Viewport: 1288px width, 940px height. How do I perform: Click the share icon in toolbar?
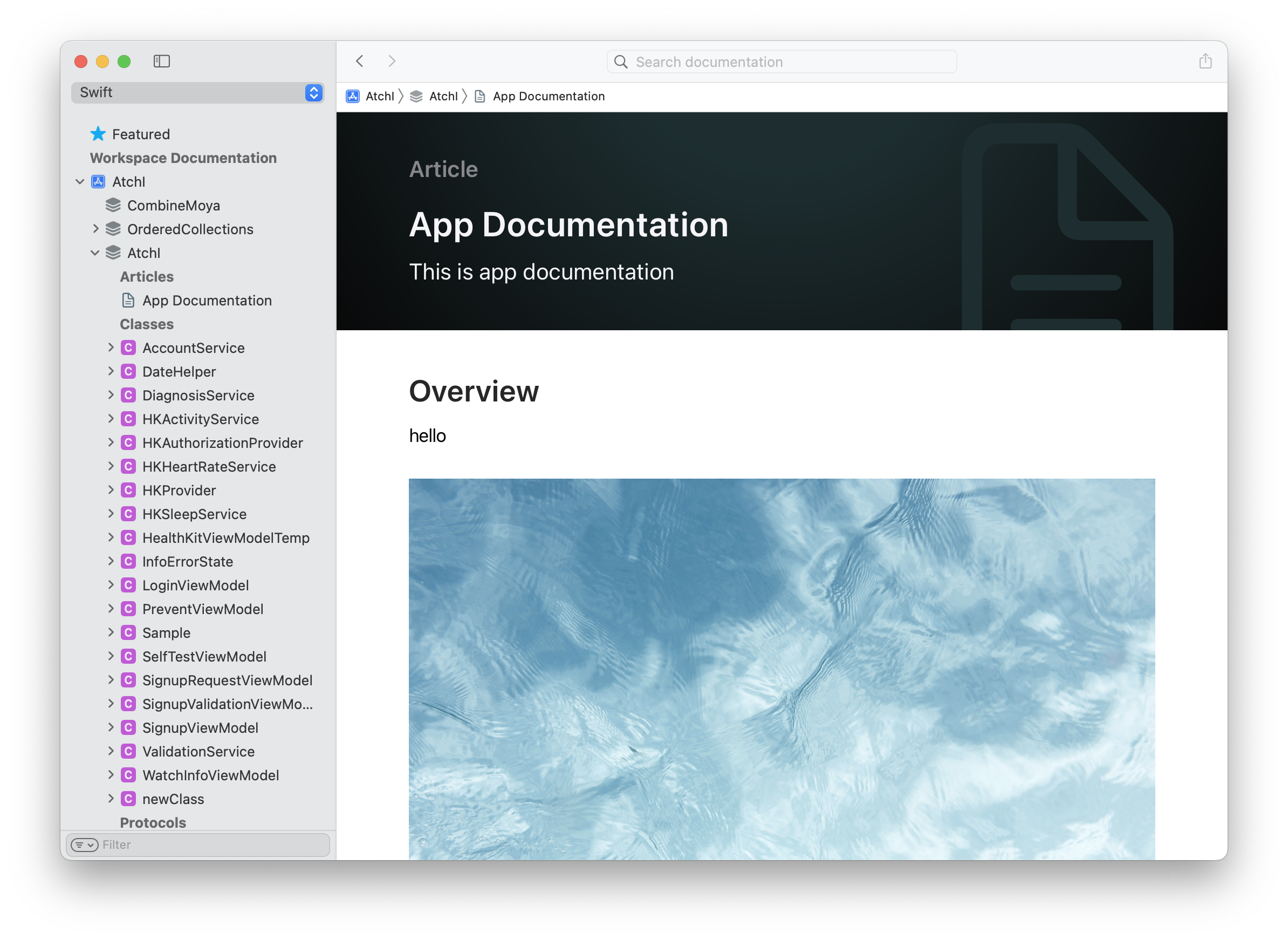(x=1205, y=62)
